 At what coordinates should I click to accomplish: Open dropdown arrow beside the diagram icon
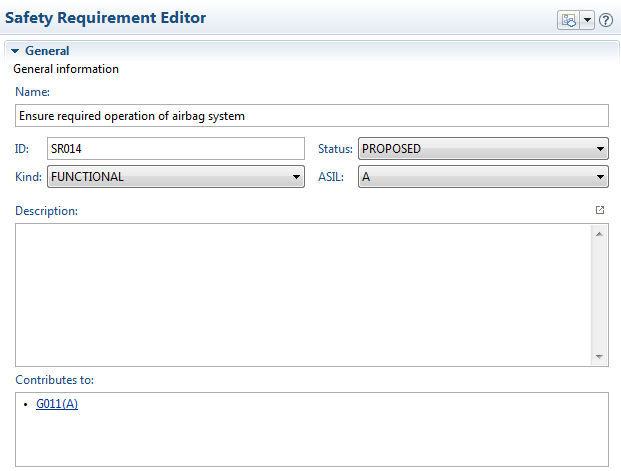[x=587, y=19]
